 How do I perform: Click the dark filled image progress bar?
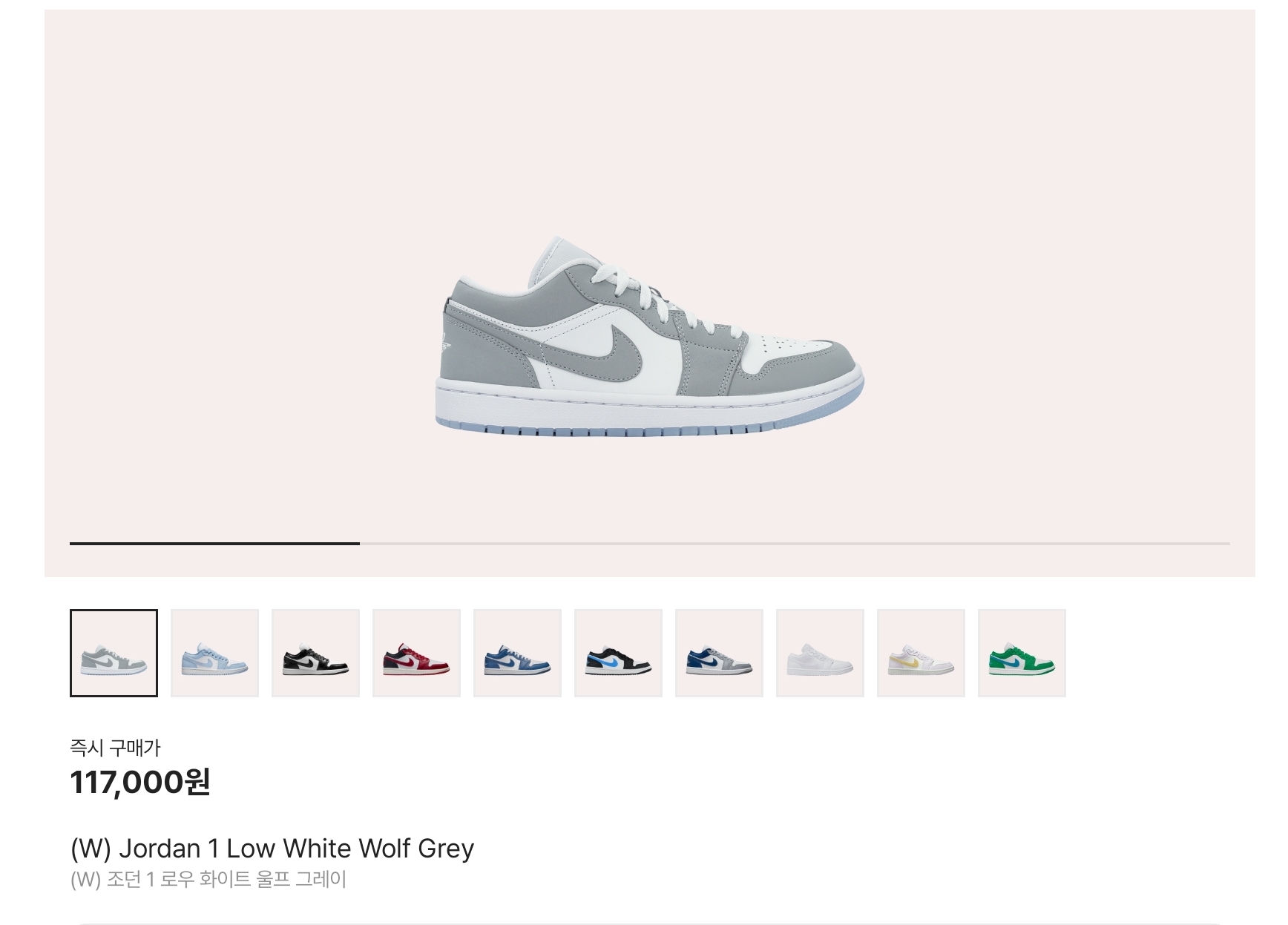click(214, 544)
